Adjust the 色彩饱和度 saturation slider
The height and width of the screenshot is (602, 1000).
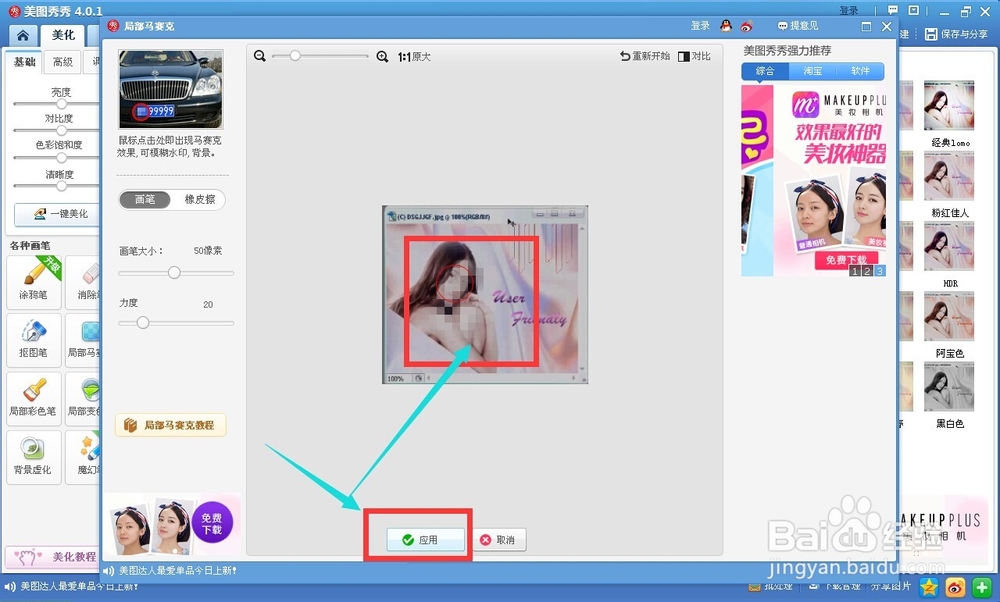click(61, 158)
